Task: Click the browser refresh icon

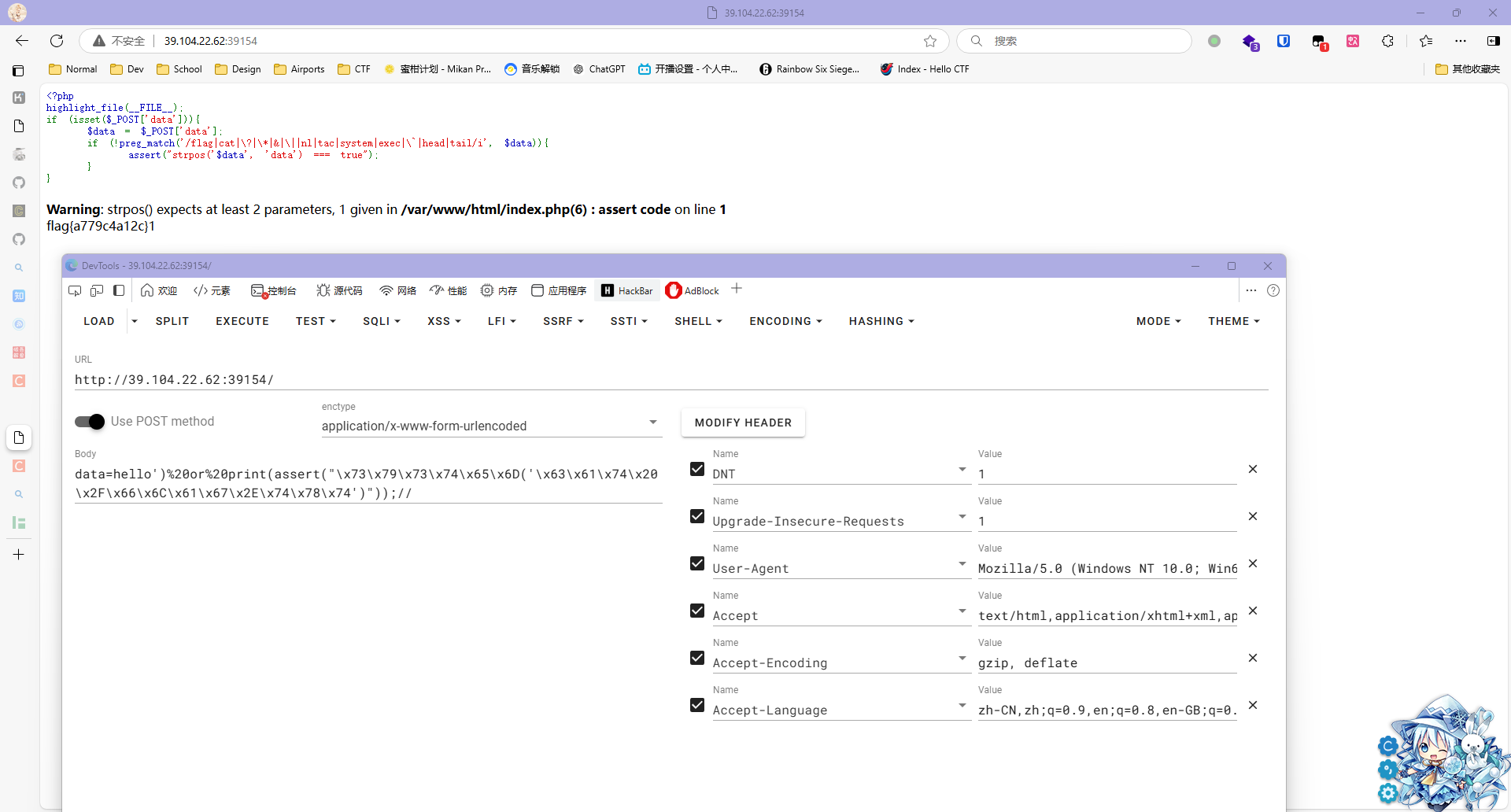Action: (57, 41)
